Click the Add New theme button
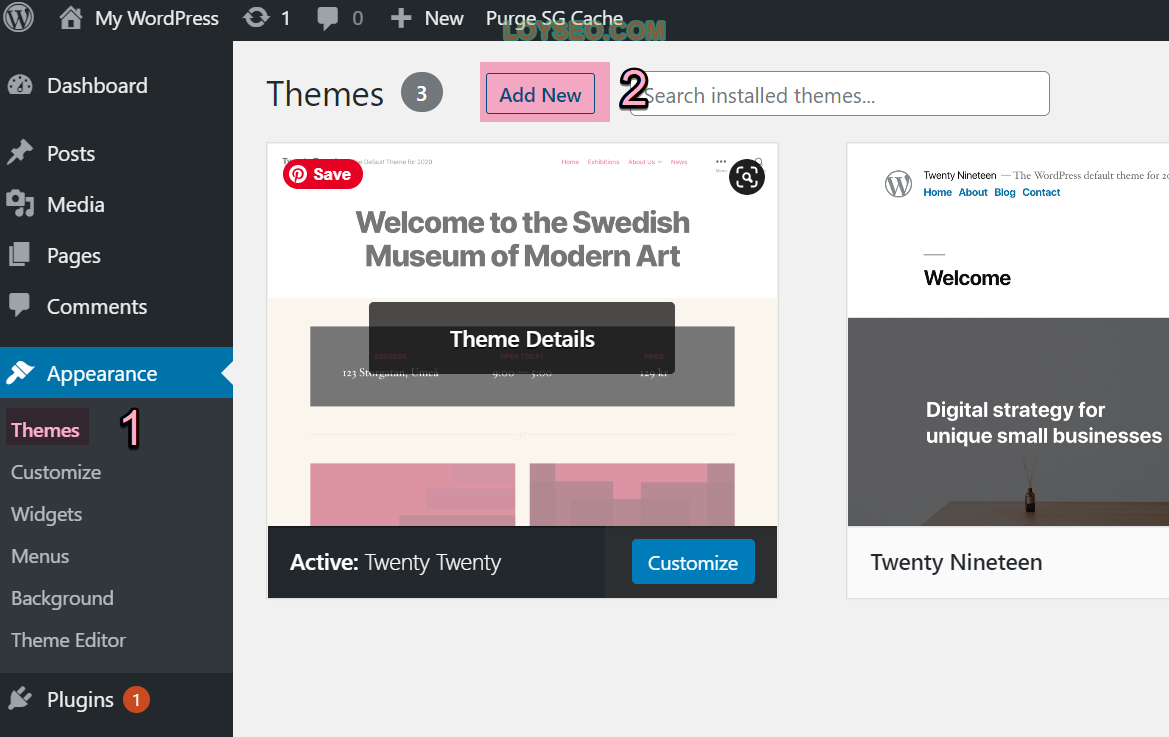The height and width of the screenshot is (737, 1169). [x=541, y=94]
